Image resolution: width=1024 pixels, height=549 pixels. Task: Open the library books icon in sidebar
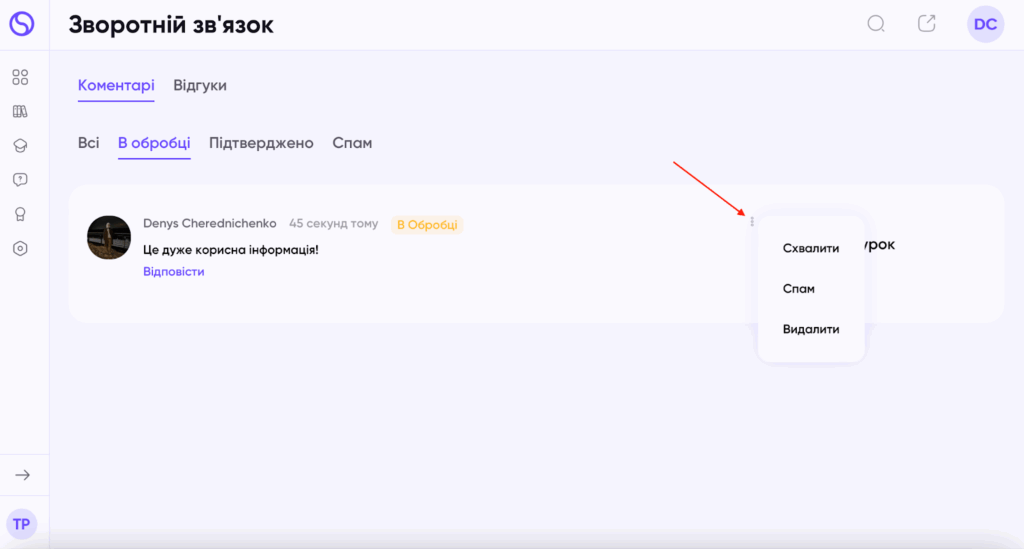20,111
